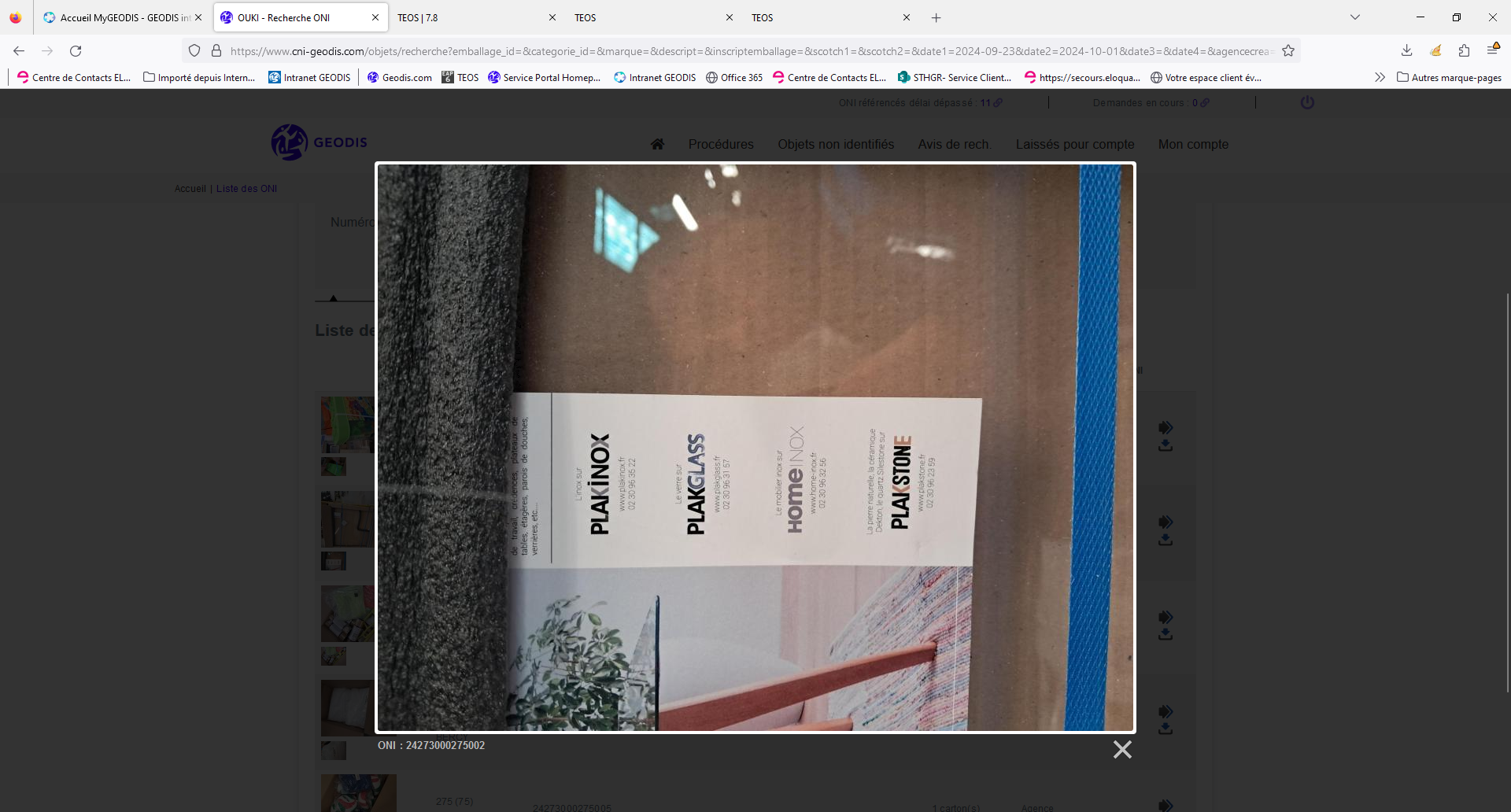The height and width of the screenshot is (812, 1511).
Task: Open Firefox downloads panel
Action: coord(1406,51)
